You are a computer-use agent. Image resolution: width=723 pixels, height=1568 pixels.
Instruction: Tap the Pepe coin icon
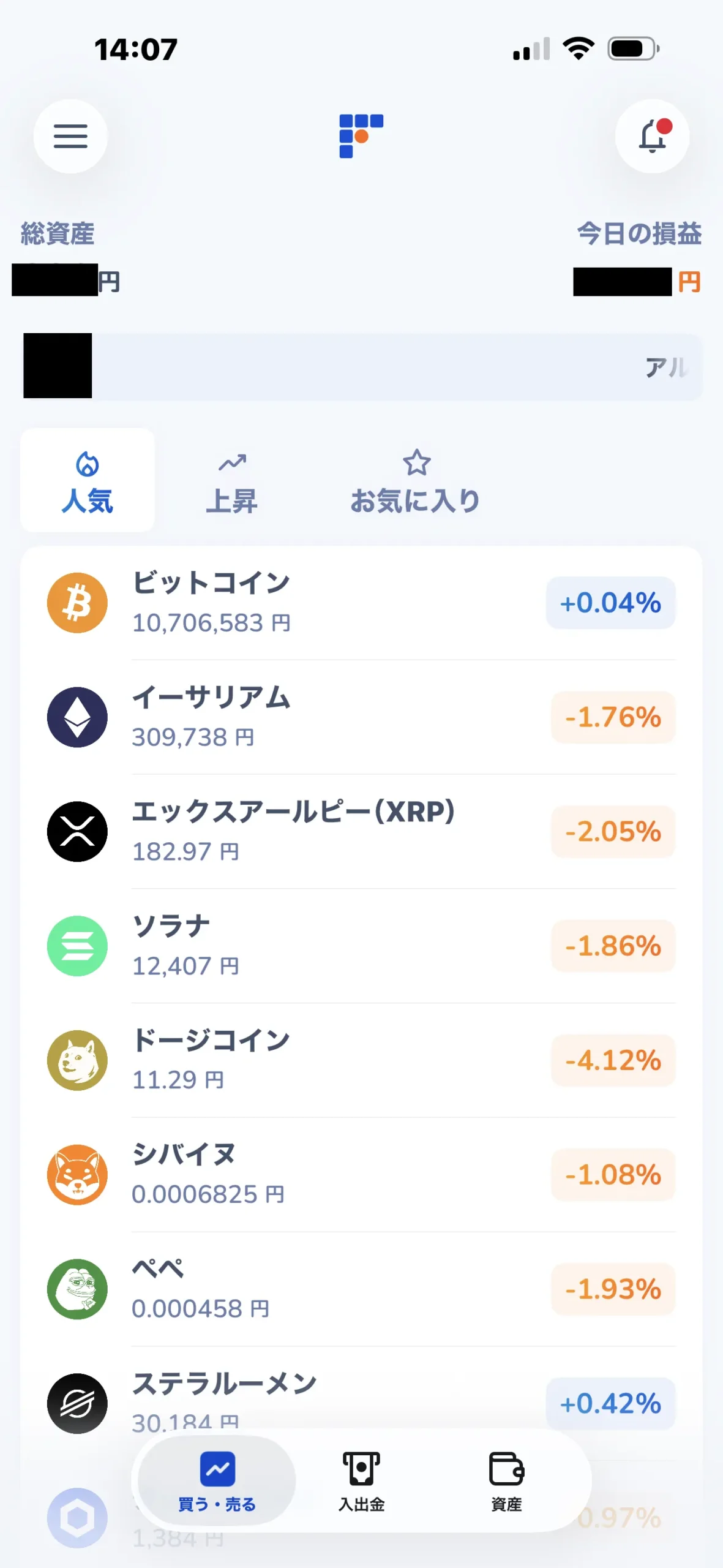(x=77, y=1289)
